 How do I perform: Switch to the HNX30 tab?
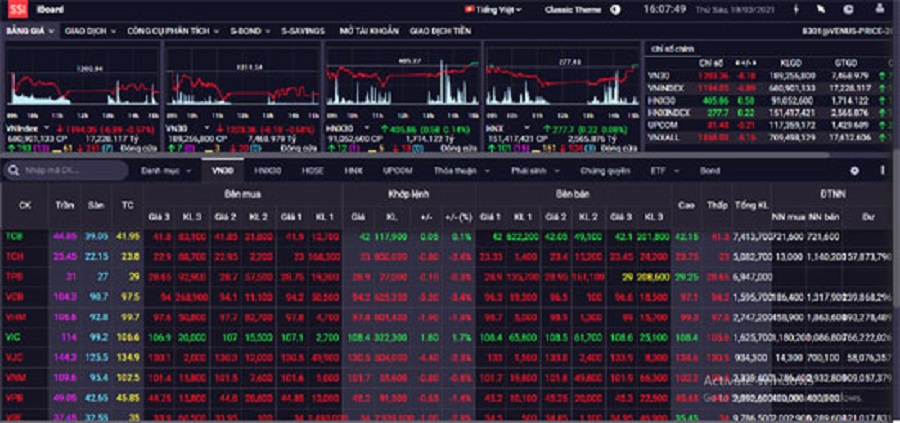click(269, 171)
